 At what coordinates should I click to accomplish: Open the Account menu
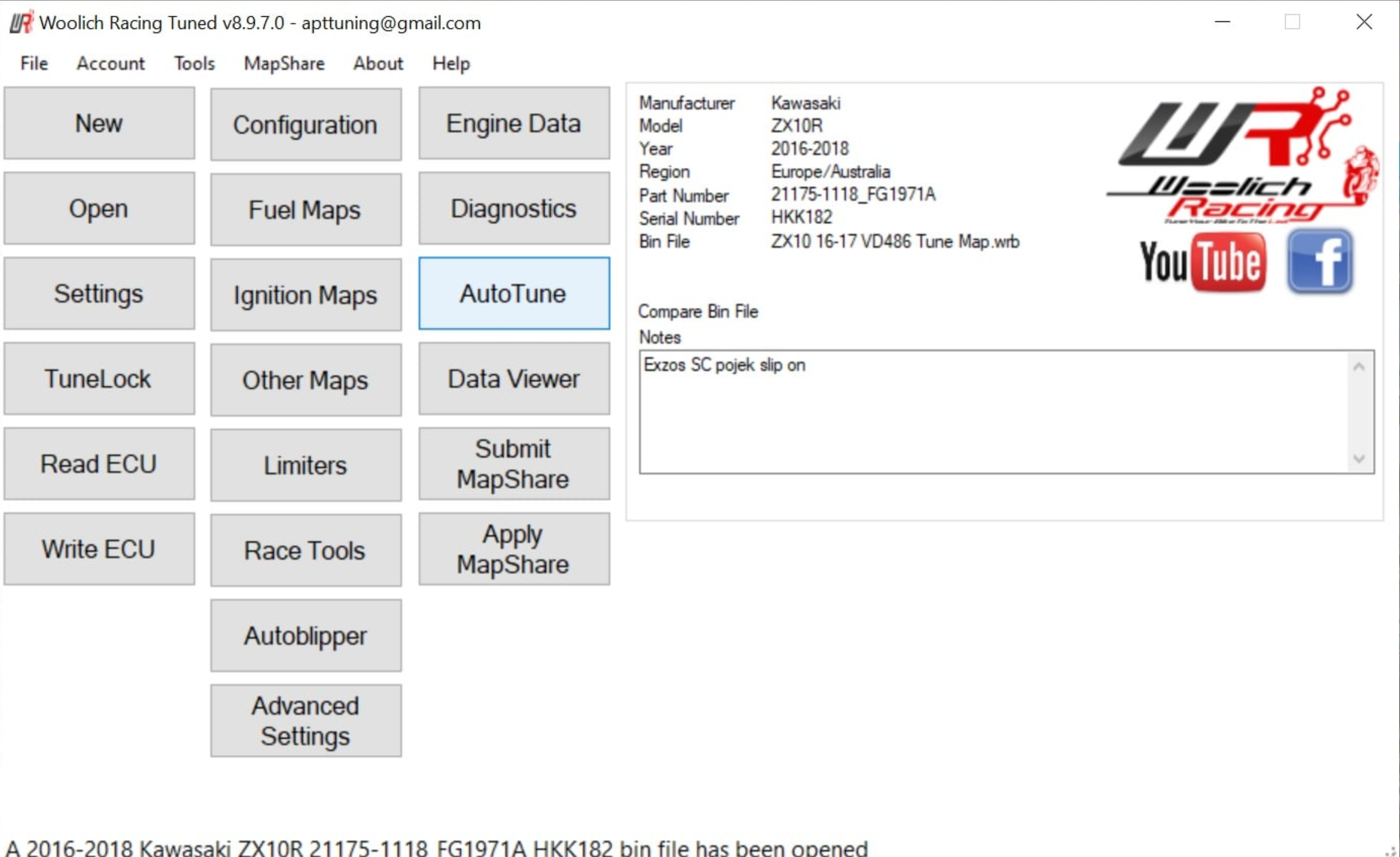click(111, 63)
